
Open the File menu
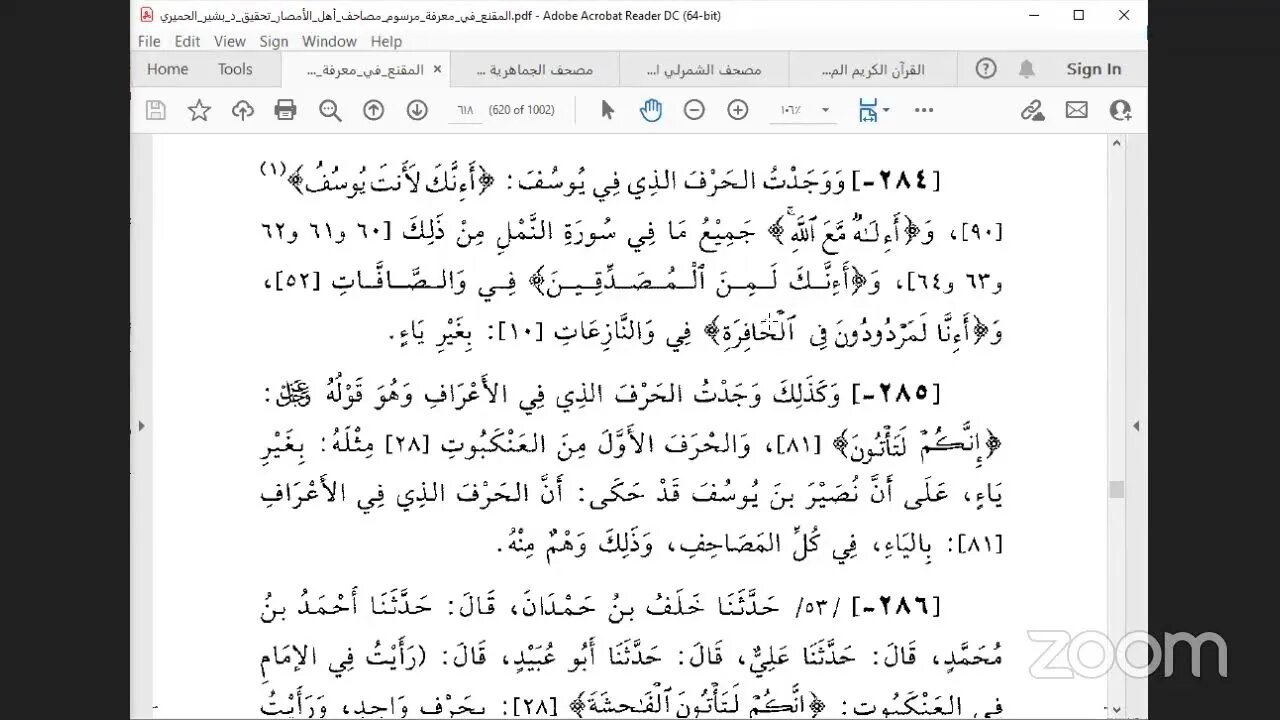149,41
